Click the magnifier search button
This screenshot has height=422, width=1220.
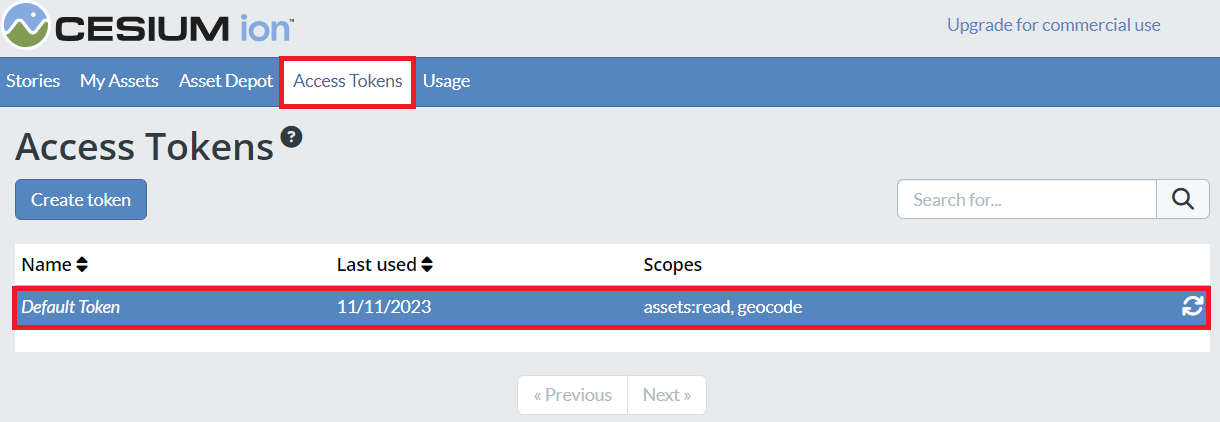[1183, 199]
